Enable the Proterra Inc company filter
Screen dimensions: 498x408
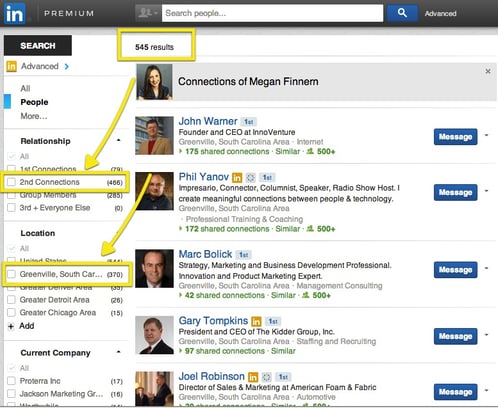click(x=11, y=381)
